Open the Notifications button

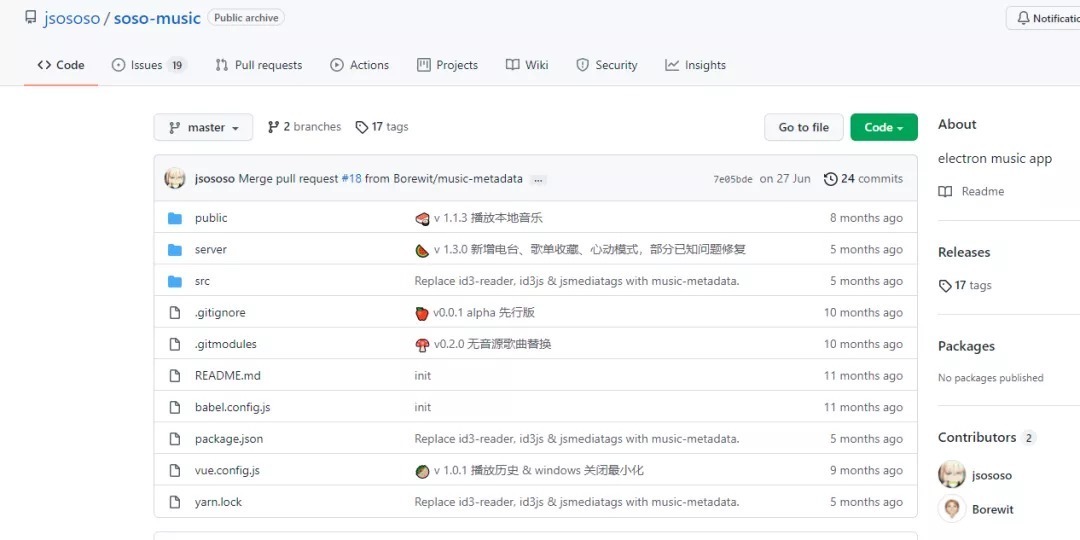tap(1046, 18)
